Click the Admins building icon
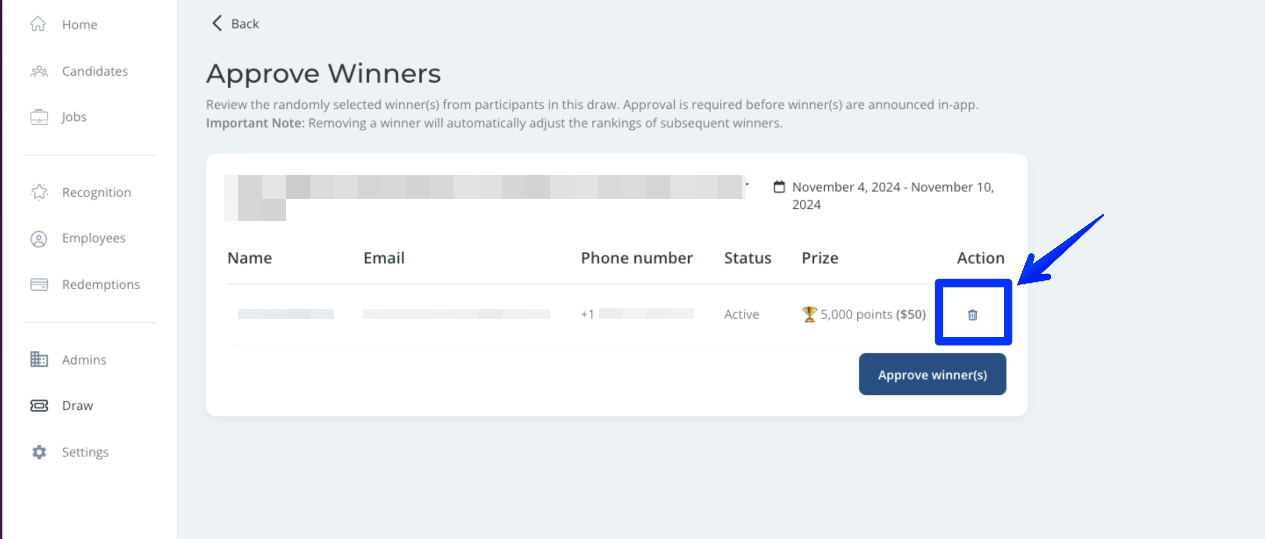This screenshot has width=1265, height=539. pyautogui.click(x=39, y=360)
